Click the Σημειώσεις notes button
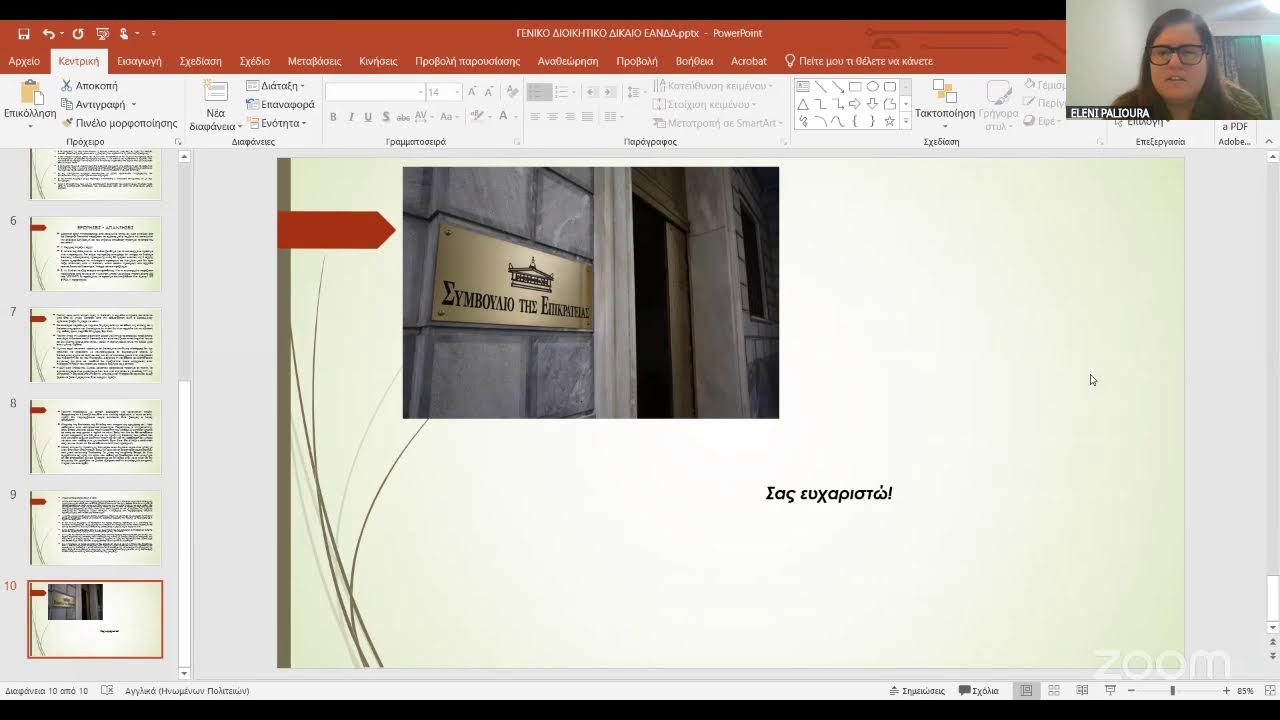This screenshot has width=1280, height=720. click(x=916, y=691)
